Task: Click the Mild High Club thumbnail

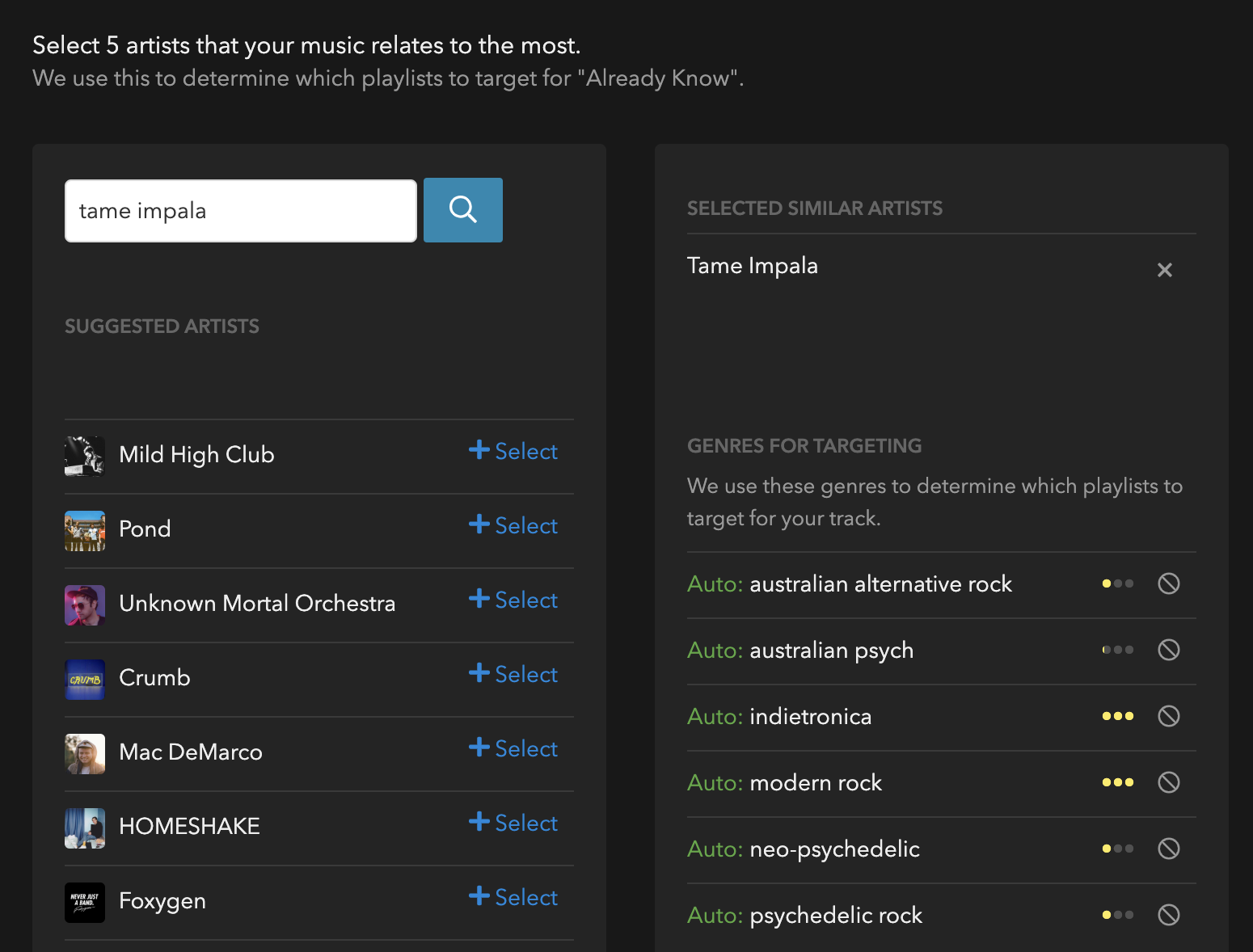Action: (85, 457)
